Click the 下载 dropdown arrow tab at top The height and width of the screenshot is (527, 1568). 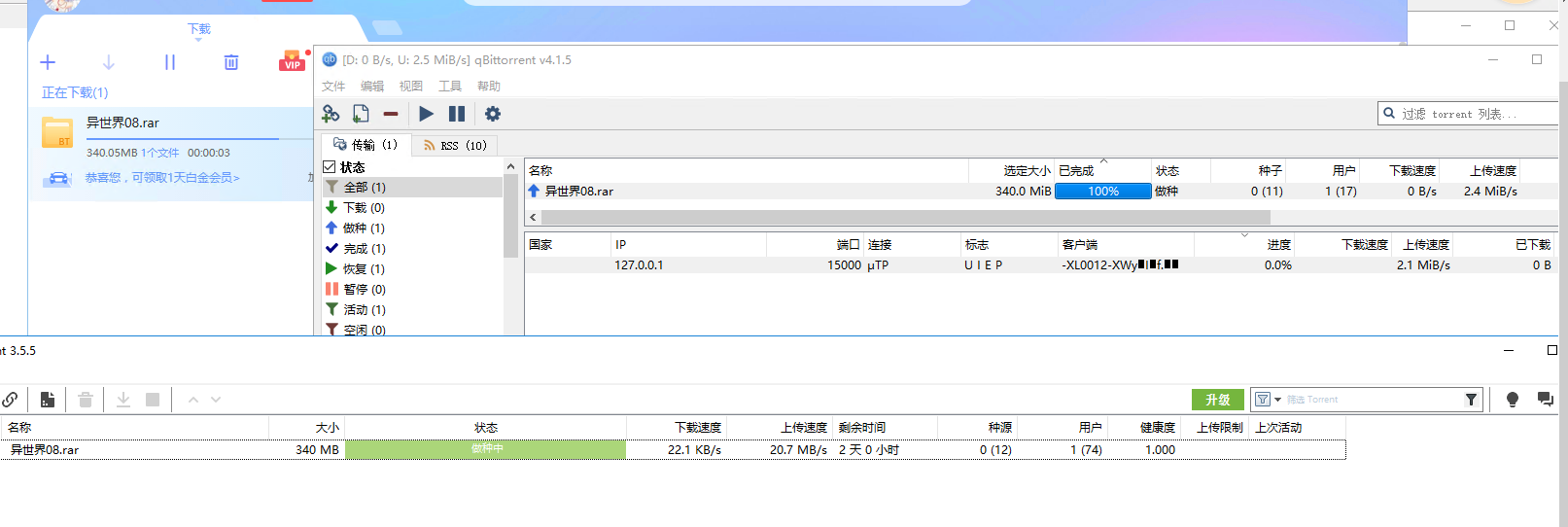point(198,31)
